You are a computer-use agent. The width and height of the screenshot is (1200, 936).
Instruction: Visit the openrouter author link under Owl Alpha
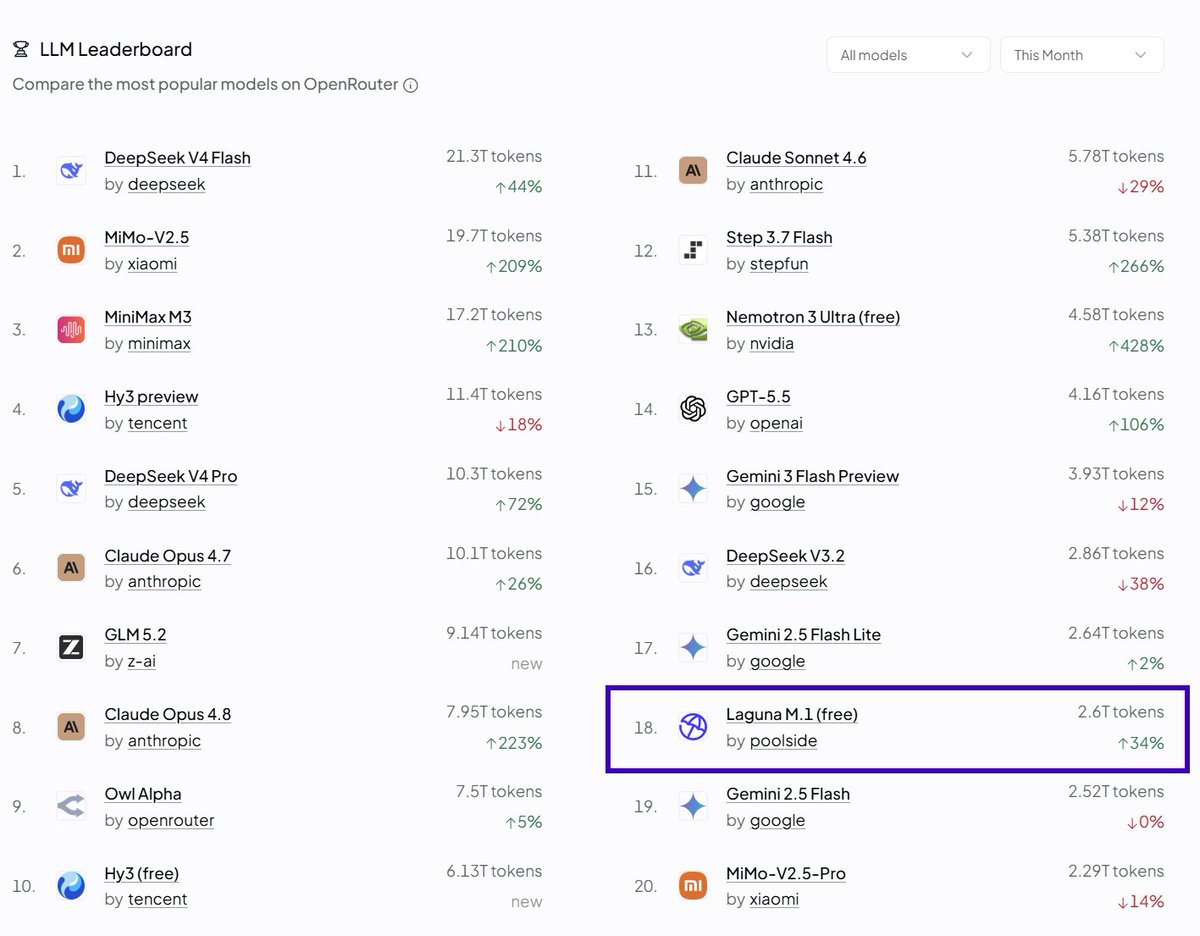(171, 820)
